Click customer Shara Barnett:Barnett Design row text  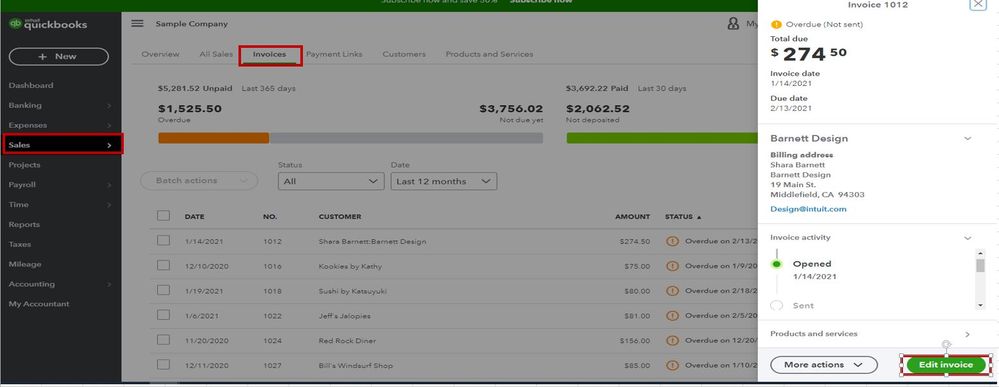coord(372,242)
